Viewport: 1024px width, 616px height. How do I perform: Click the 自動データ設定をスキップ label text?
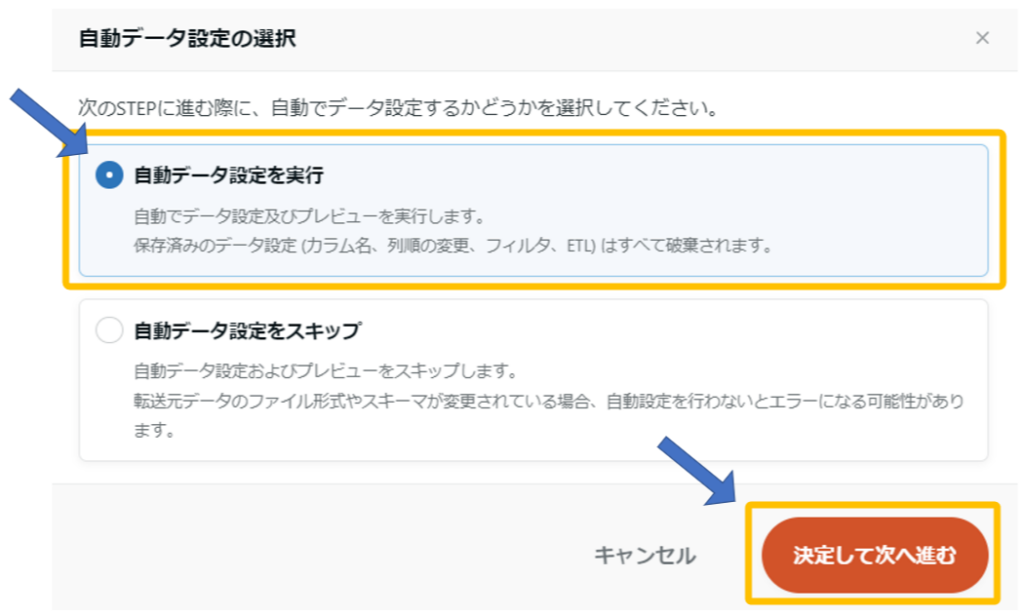pos(247,330)
